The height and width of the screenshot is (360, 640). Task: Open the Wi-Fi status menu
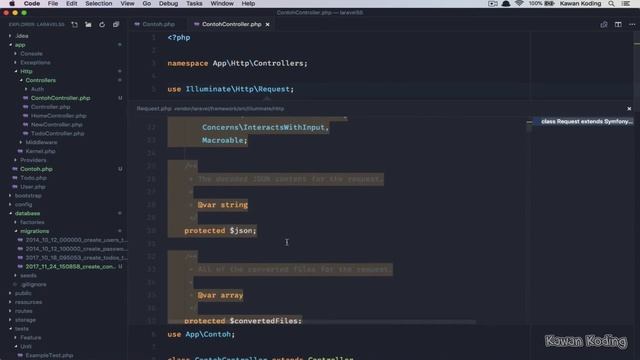519,4
